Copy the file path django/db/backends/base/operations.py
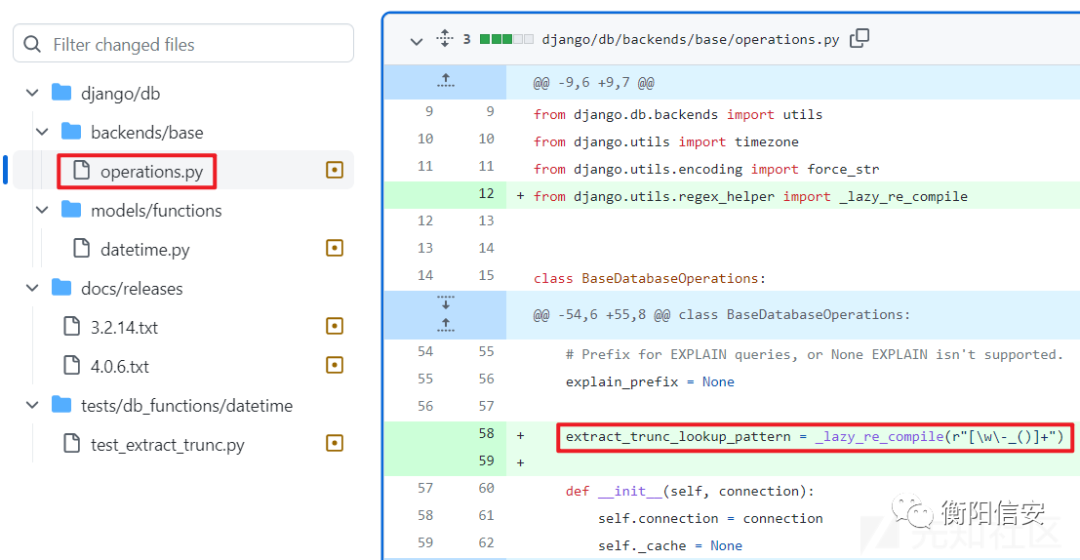1080x560 pixels. pos(860,39)
